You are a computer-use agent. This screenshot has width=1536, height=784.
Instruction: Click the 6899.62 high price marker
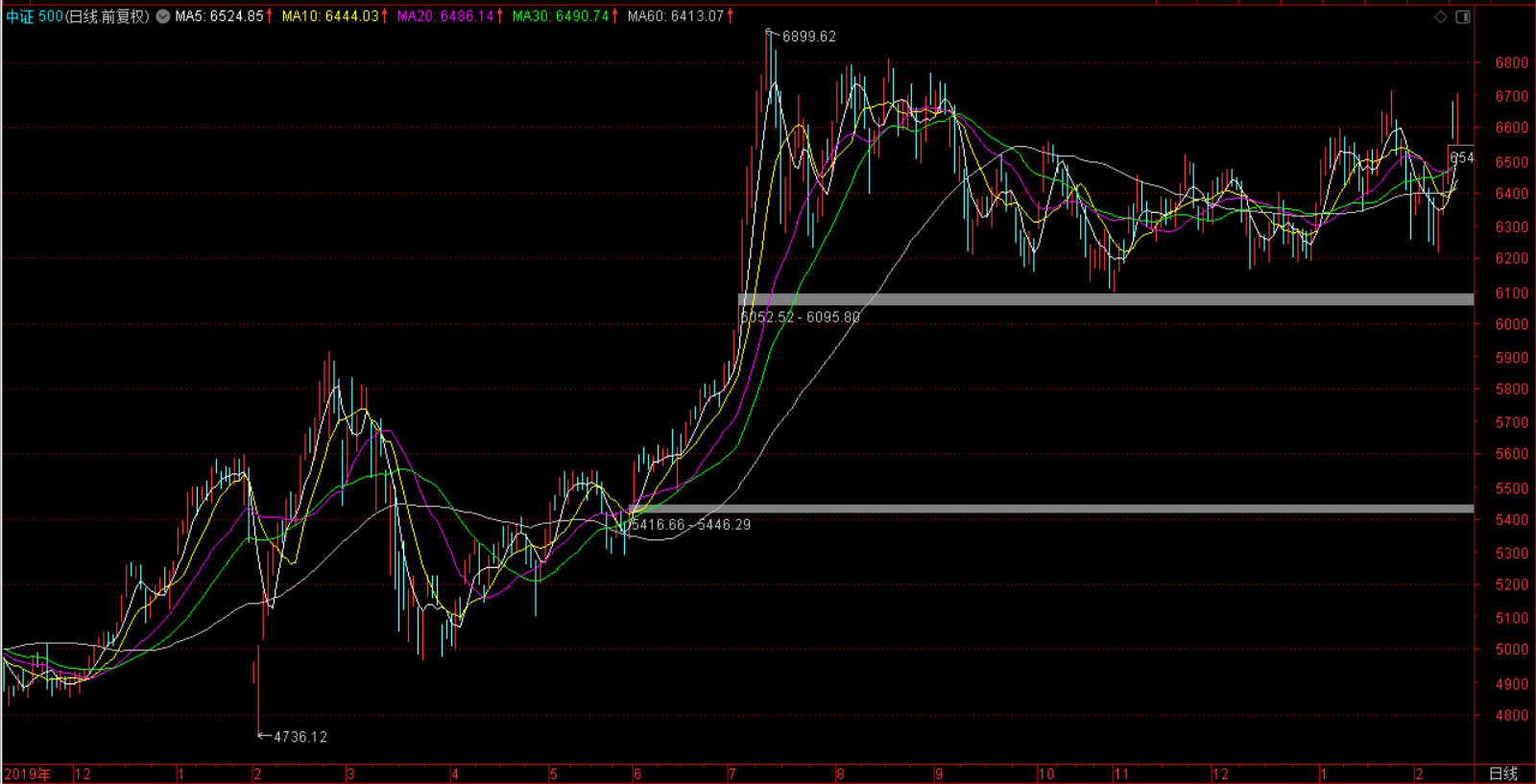pyautogui.click(x=808, y=36)
